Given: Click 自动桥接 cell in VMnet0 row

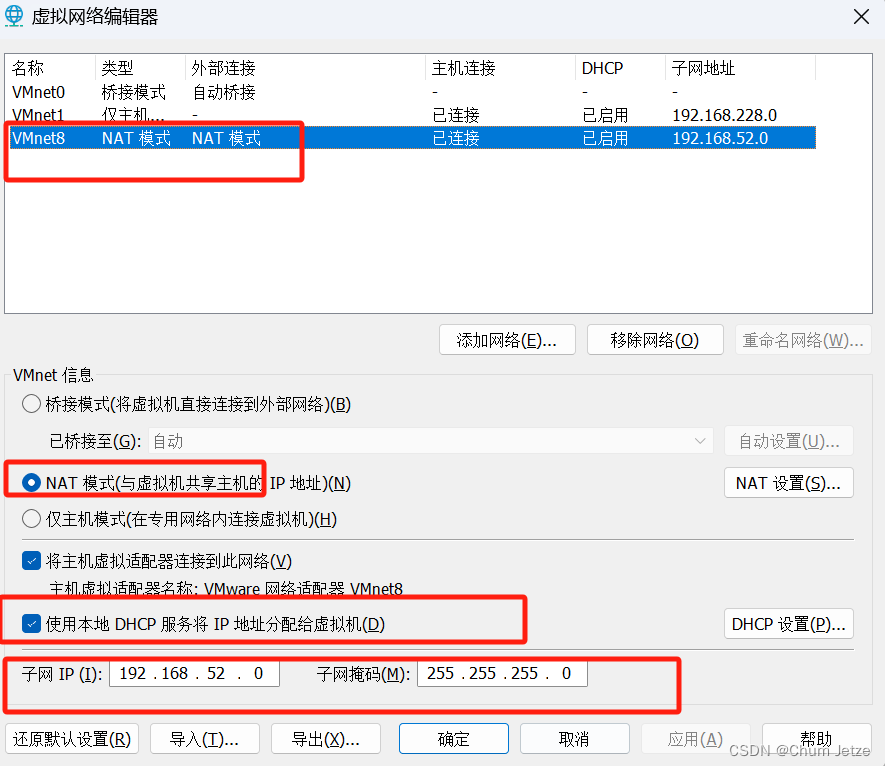Looking at the screenshot, I should (x=224, y=92).
